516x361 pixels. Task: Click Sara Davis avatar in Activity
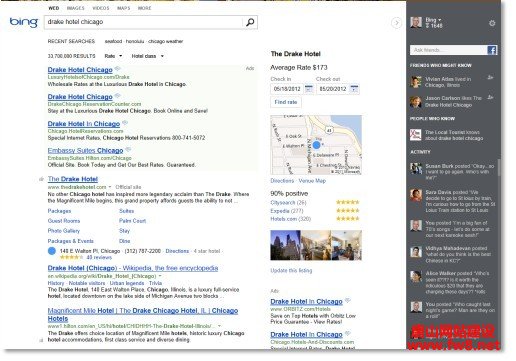[x=416, y=195]
